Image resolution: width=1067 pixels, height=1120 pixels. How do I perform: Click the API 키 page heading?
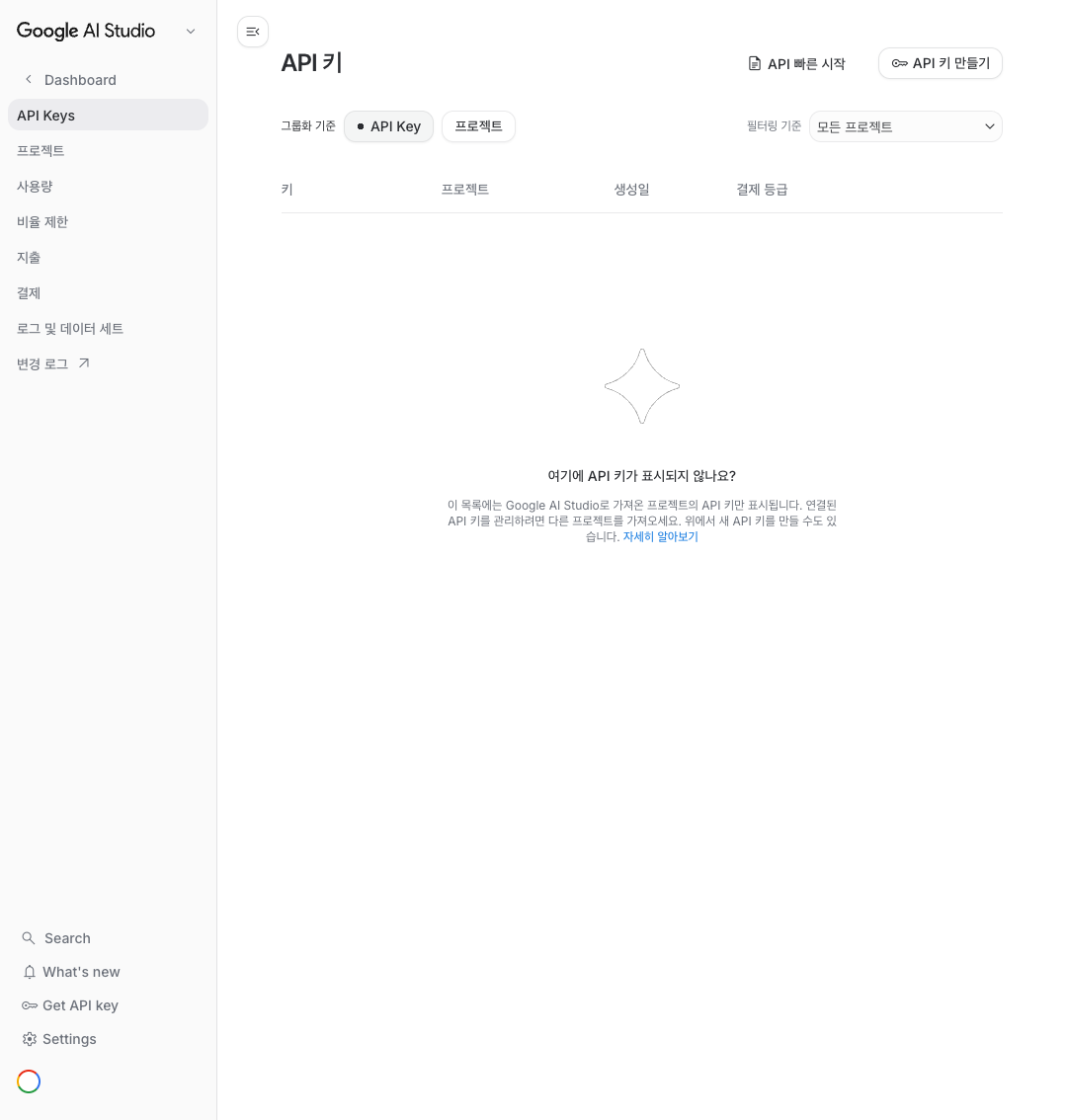point(311,63)
